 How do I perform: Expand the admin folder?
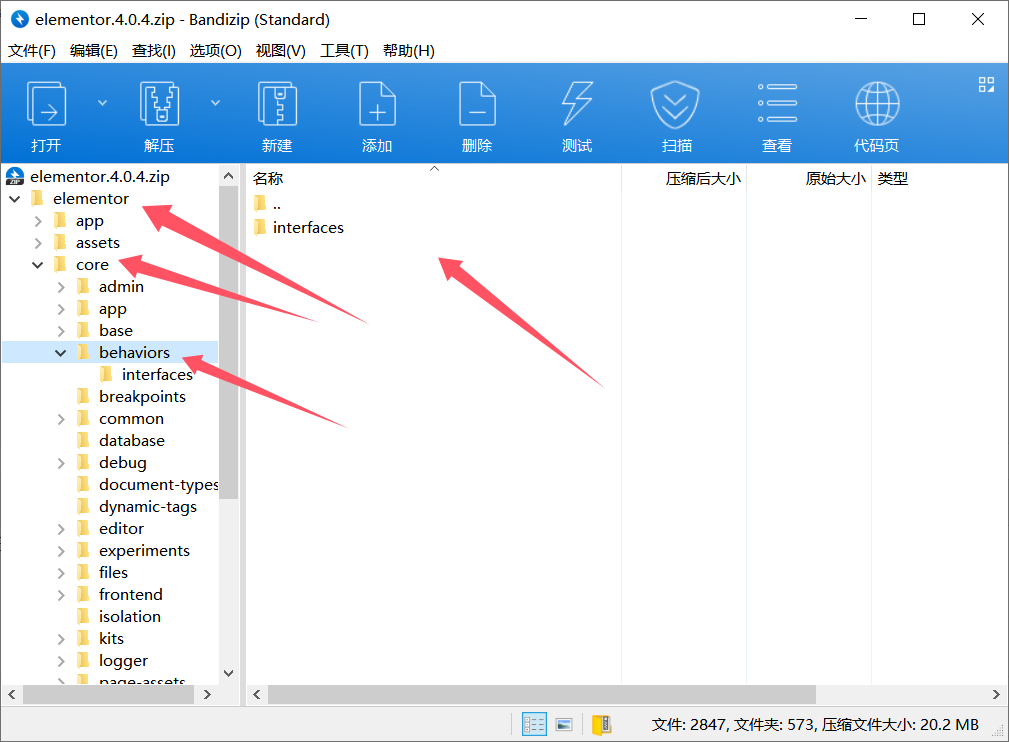(61, 287)
